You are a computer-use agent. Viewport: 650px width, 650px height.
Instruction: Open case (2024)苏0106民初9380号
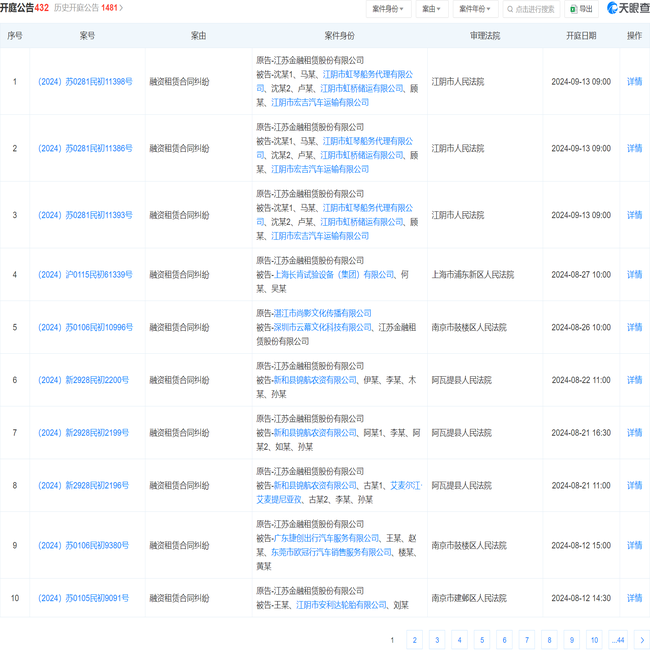[83, 546]
